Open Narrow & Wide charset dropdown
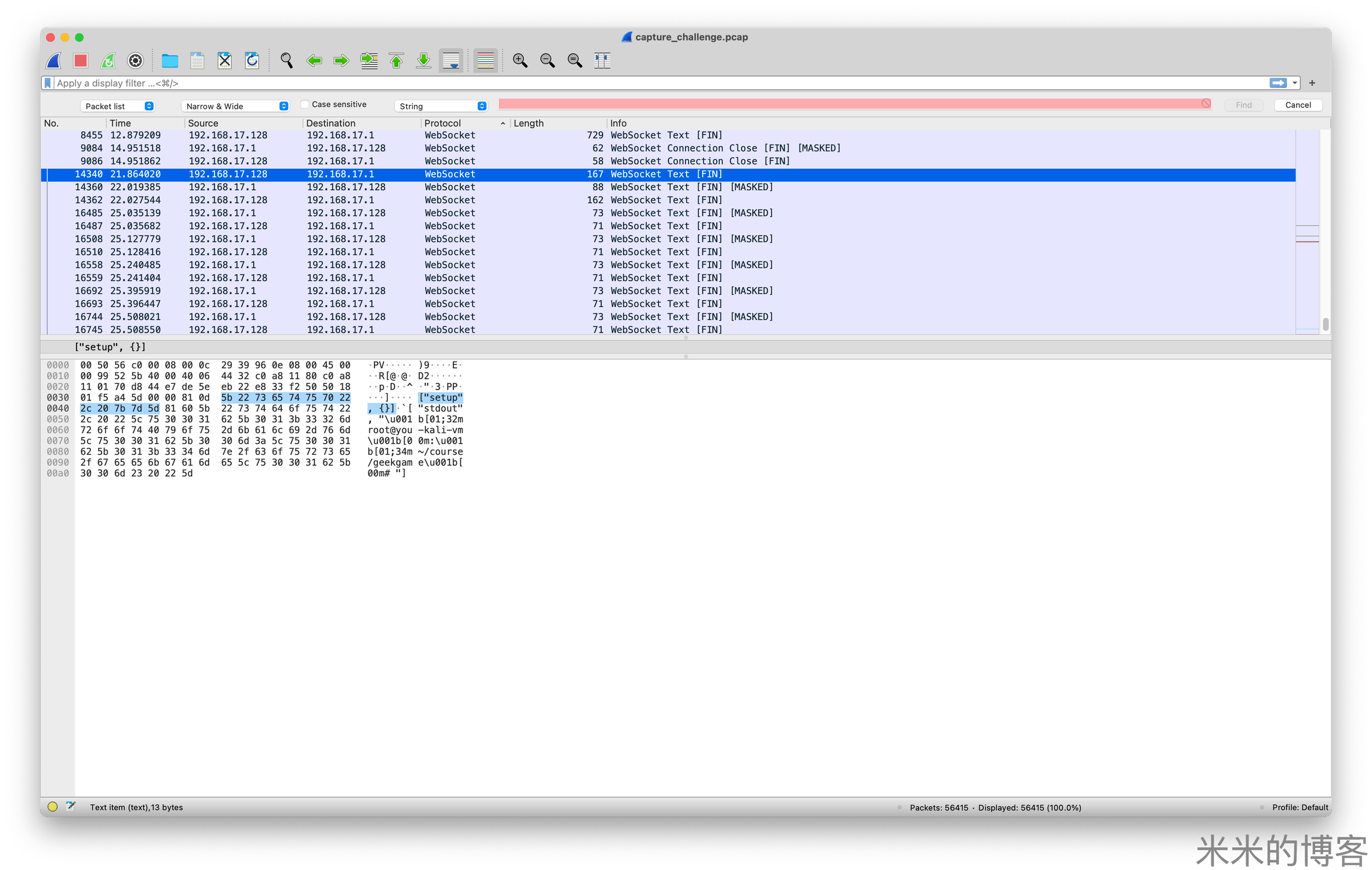Screen dimensions: 1372x870 coord(235,106)
